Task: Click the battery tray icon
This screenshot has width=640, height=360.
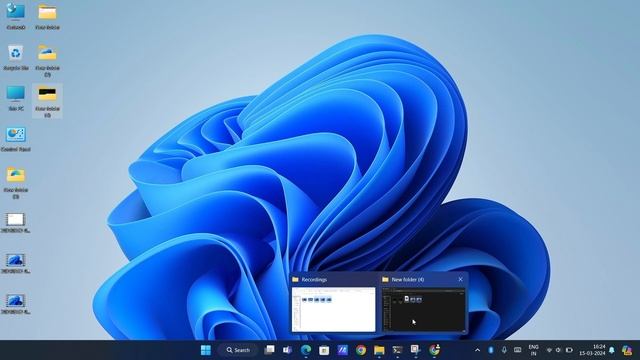Action: pyautogui.click(x=569, y=350)
